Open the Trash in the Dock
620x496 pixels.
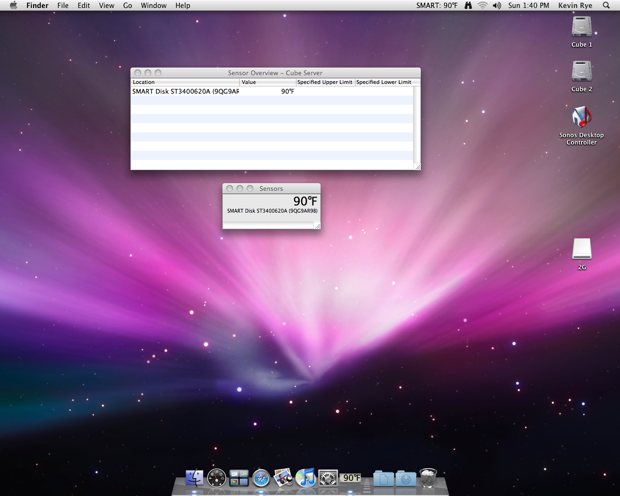coord(428,477)
